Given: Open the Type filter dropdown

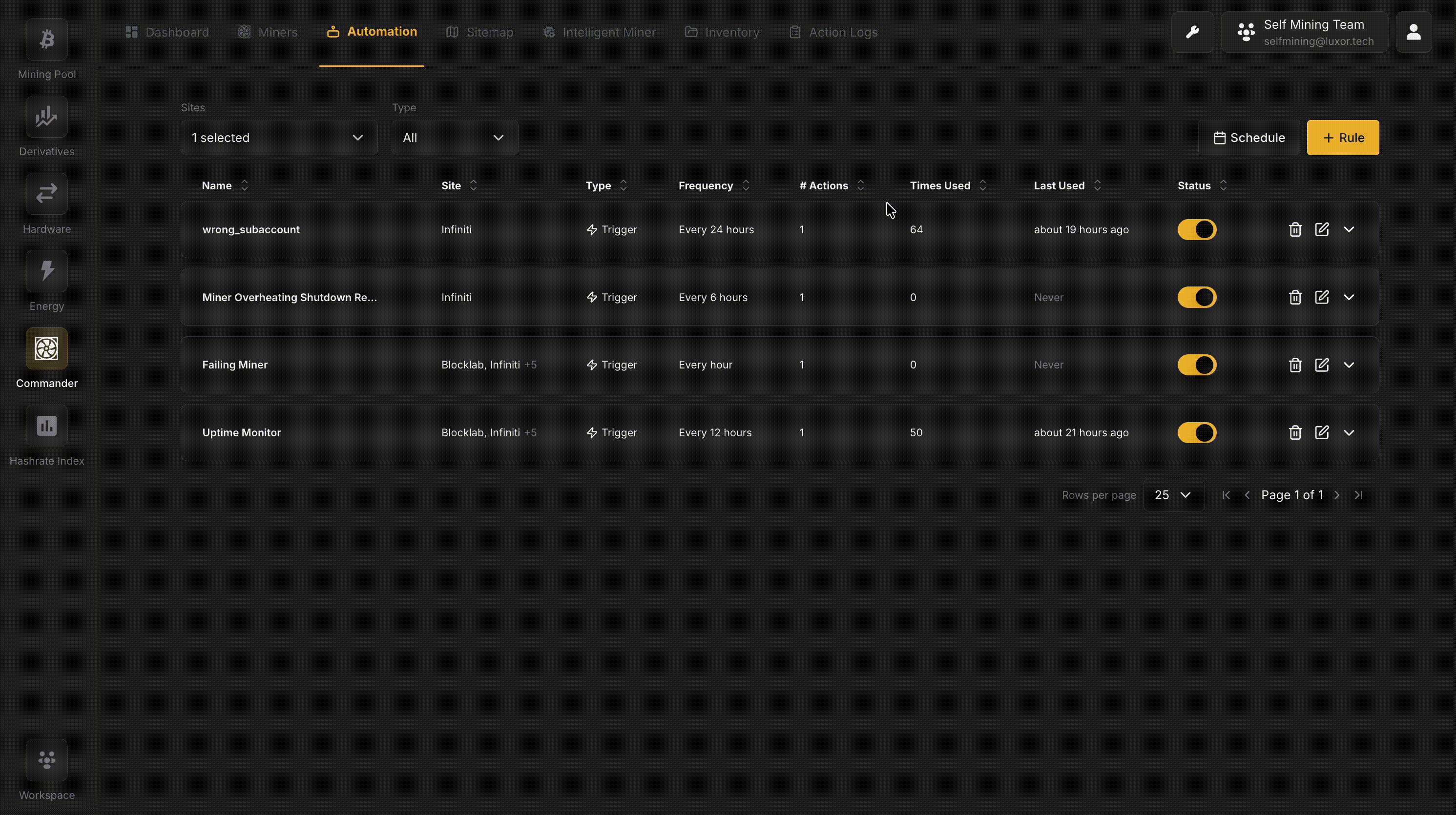Looking at the screenshot, I should [455, 138].
